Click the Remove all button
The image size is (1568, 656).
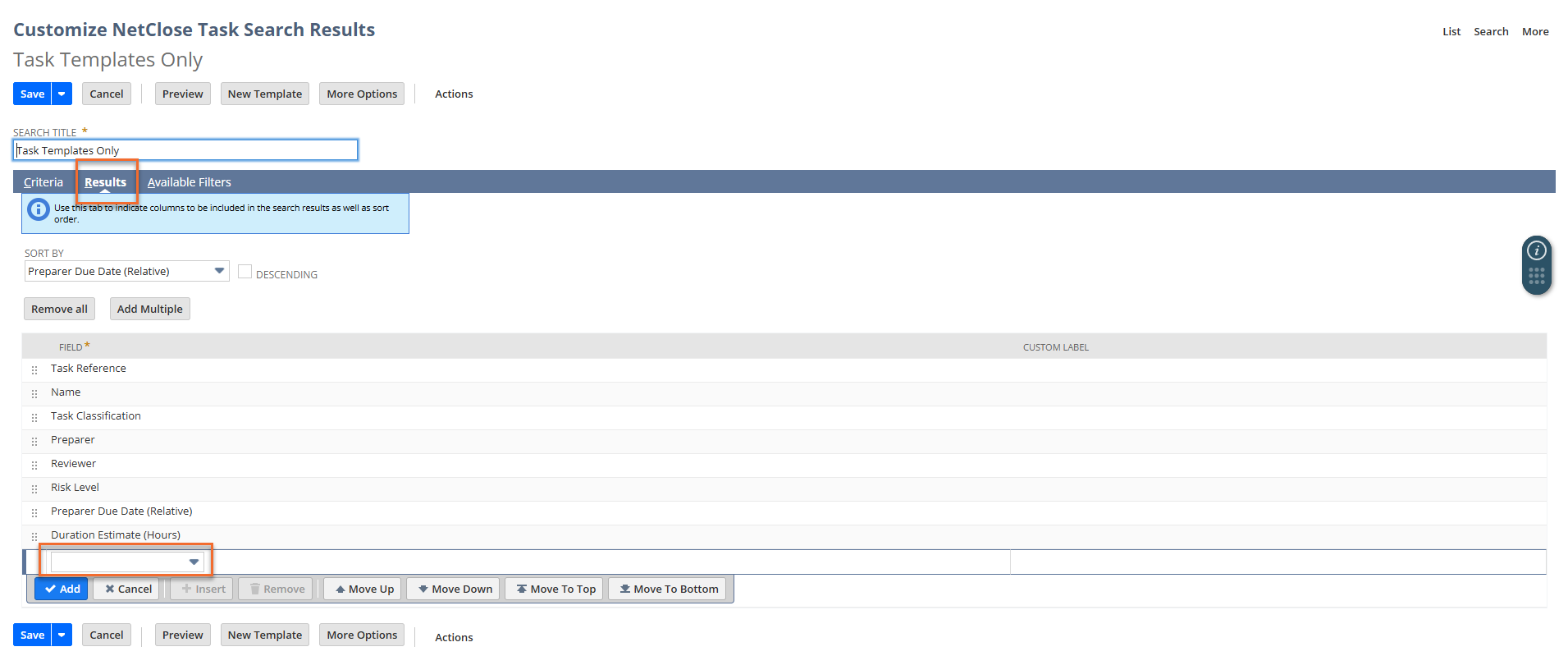pos(59,309)
